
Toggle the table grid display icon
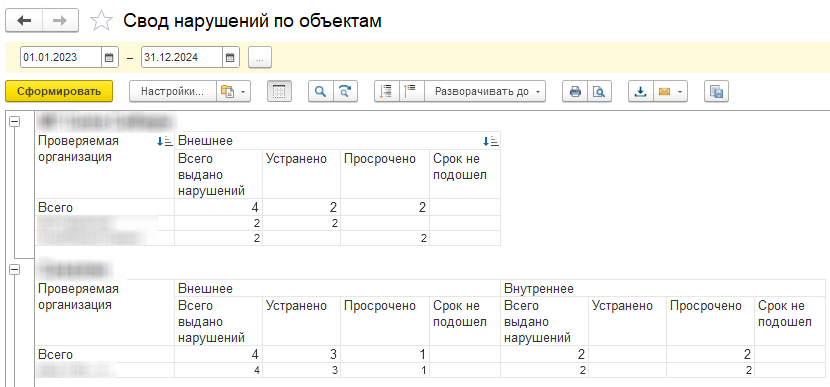coord(279,91)
